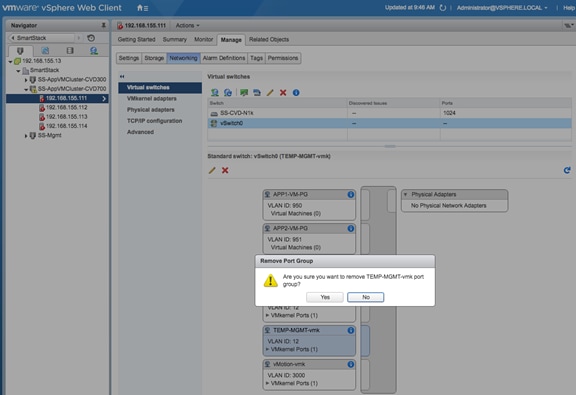Viewport: 576px width, 395px height.
Task: Collapse 192.168.155.13 vCenter tree node
Action: point(10,61)
